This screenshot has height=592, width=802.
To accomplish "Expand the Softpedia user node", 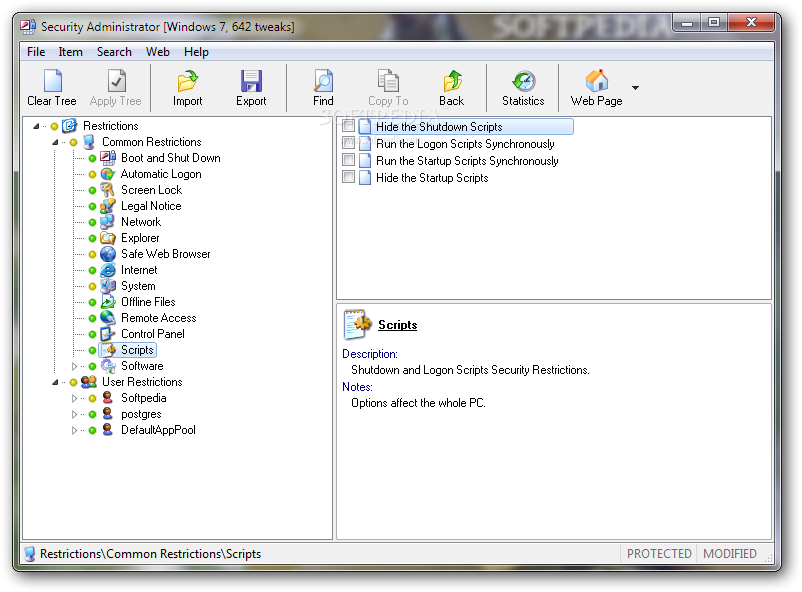I will [74, 398].
